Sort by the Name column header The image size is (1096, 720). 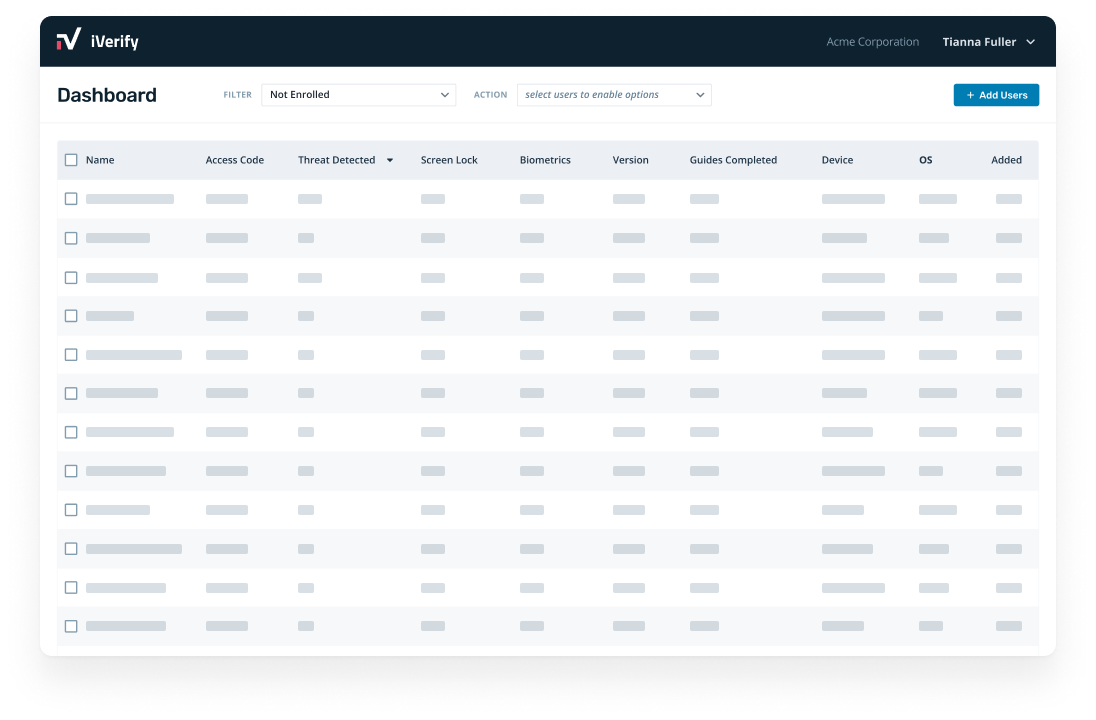[x=100, y=160]
